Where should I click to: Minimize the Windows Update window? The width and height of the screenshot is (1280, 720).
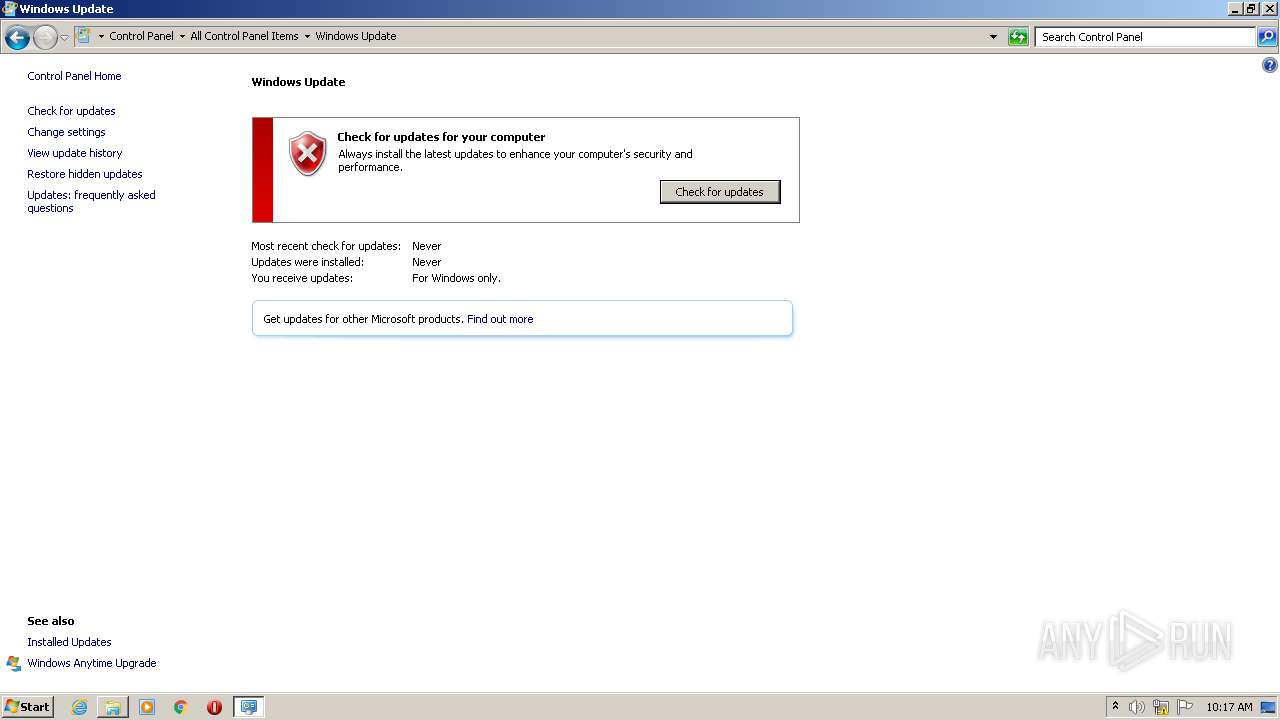click(x=1235, y=9)
